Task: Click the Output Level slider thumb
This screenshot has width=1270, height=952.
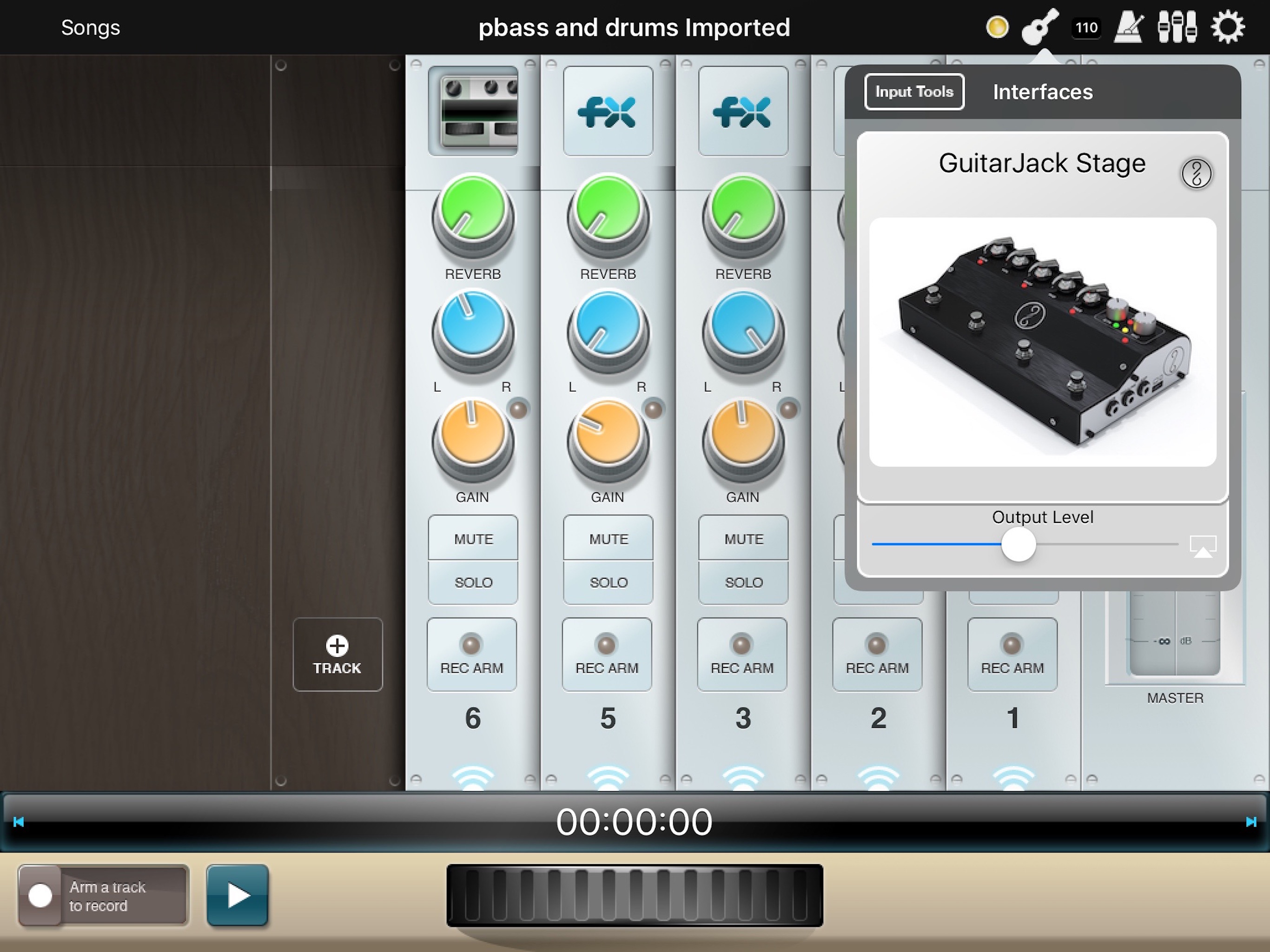Action: 1019,544
